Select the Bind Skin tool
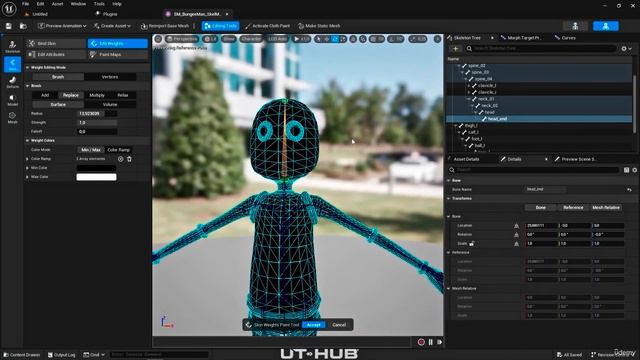 56,43
